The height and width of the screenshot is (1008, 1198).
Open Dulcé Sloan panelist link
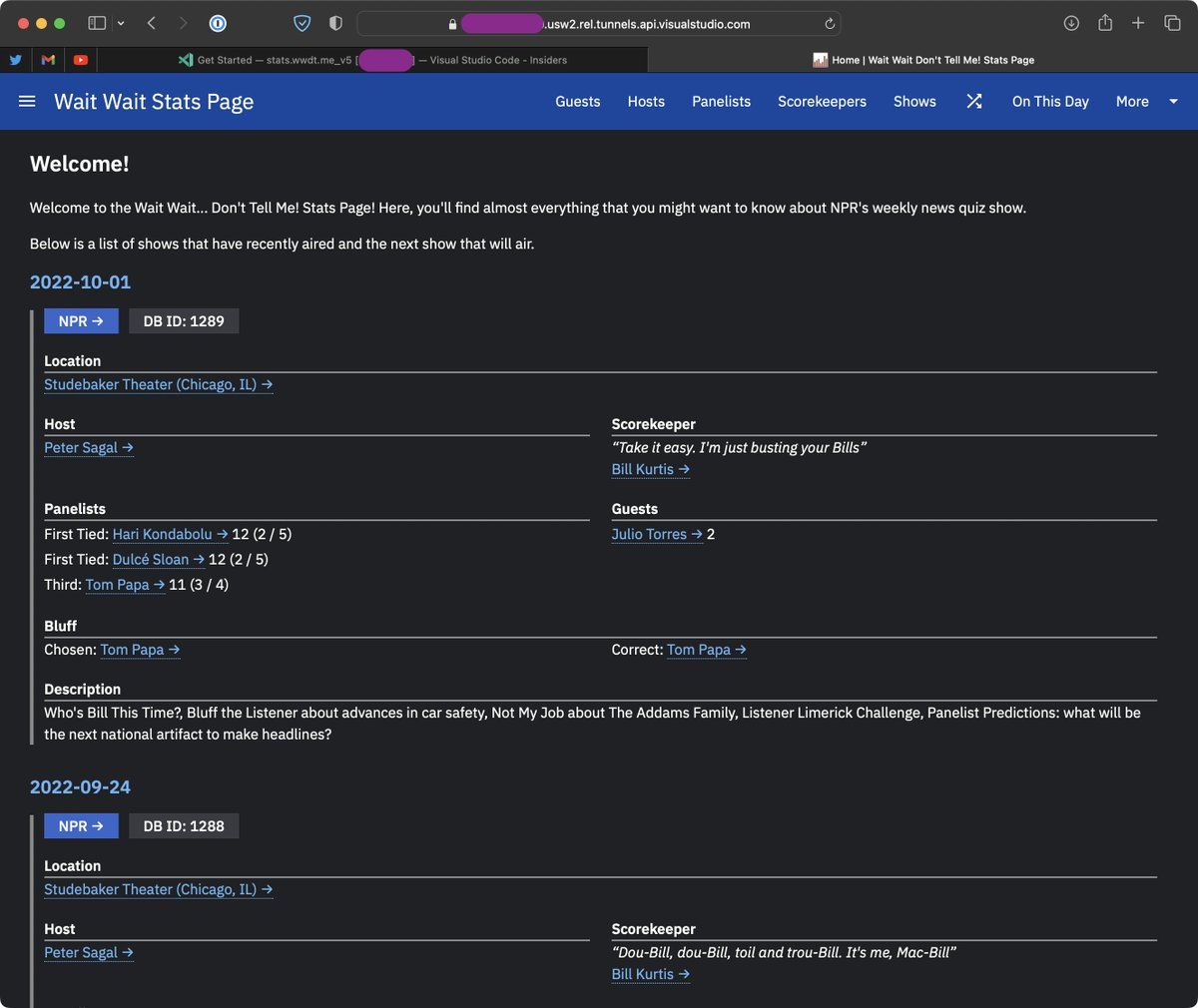tap(159, 560)
